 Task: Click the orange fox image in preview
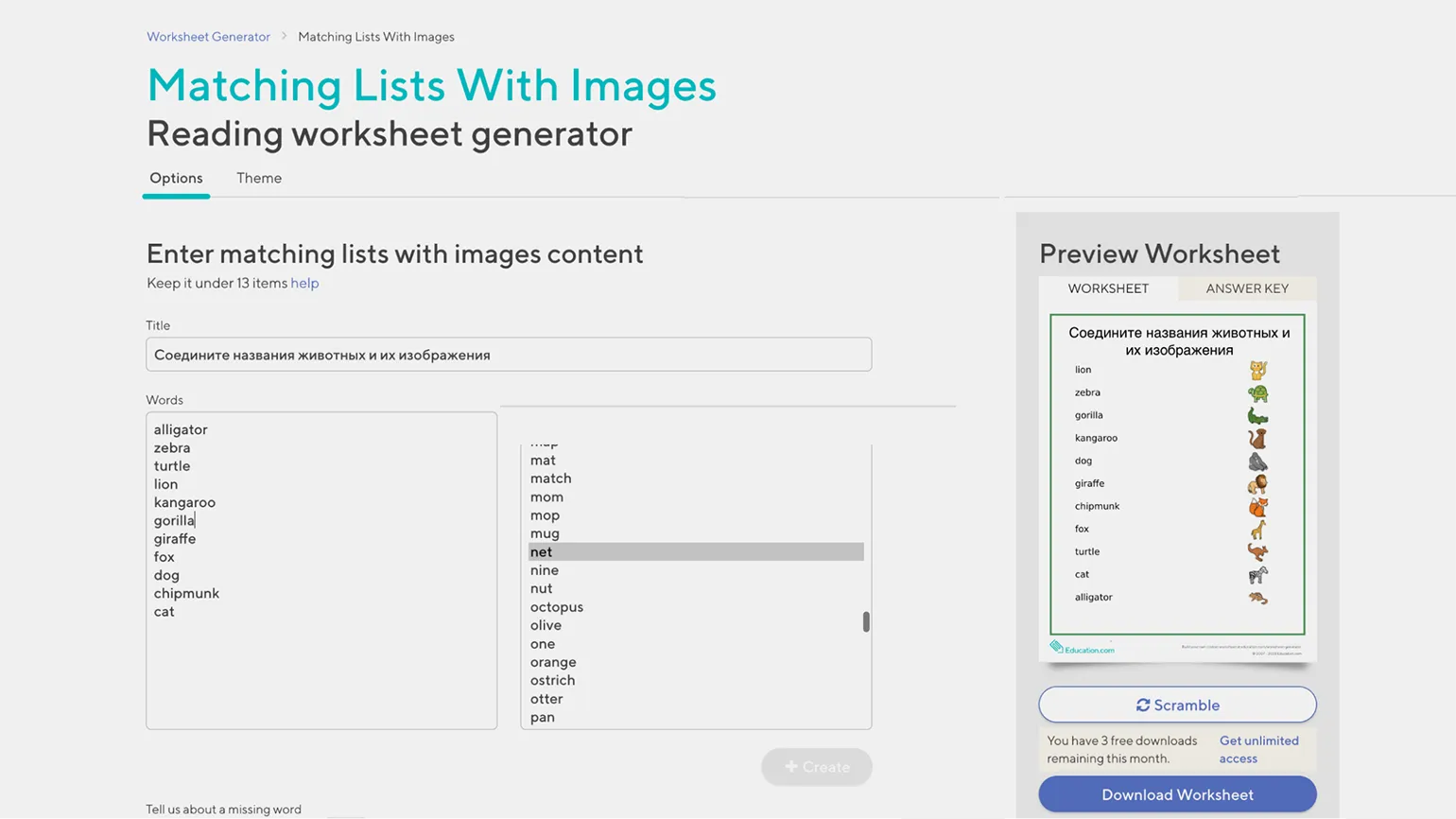point(1257,507)
